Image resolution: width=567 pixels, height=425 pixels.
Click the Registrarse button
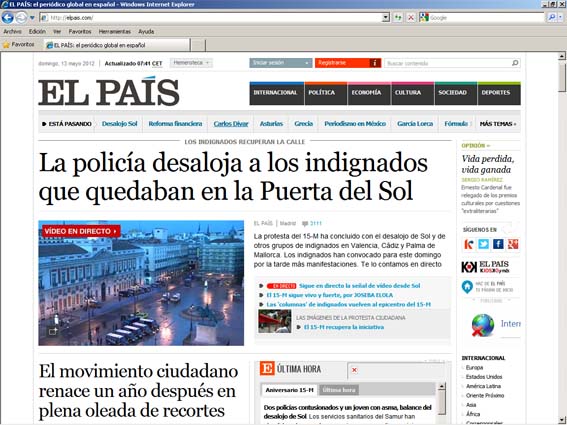pyautogui.click(x=342, y=63)
